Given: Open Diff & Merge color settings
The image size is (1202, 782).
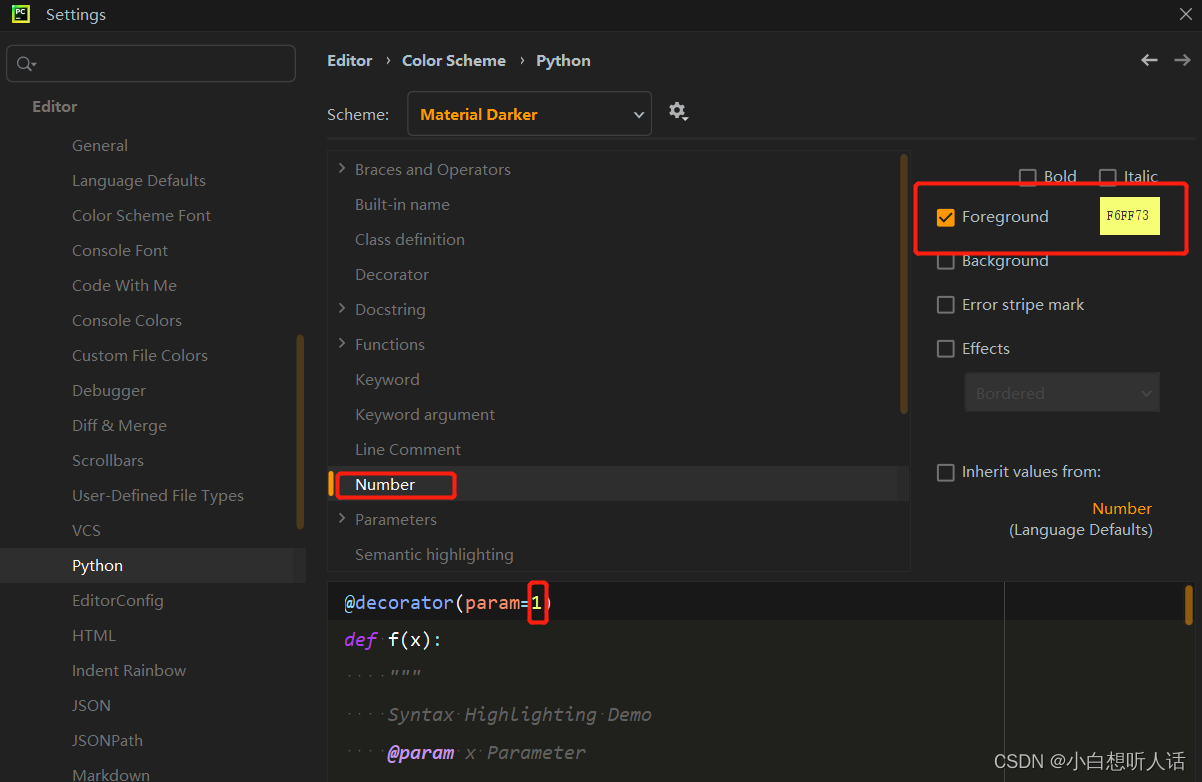Looking at the screenshot, I should click(119, 425).
